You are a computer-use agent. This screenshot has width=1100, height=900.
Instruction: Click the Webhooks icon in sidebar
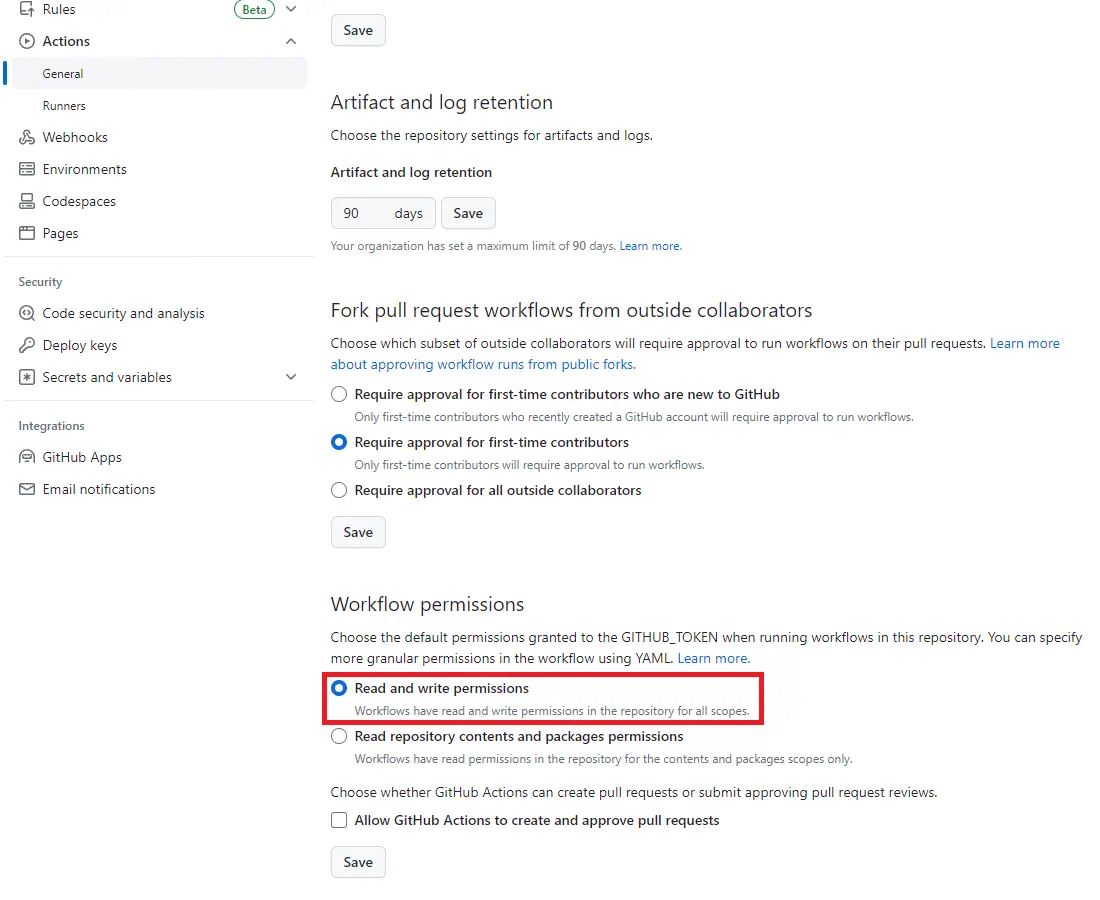[x=27, y=137]
